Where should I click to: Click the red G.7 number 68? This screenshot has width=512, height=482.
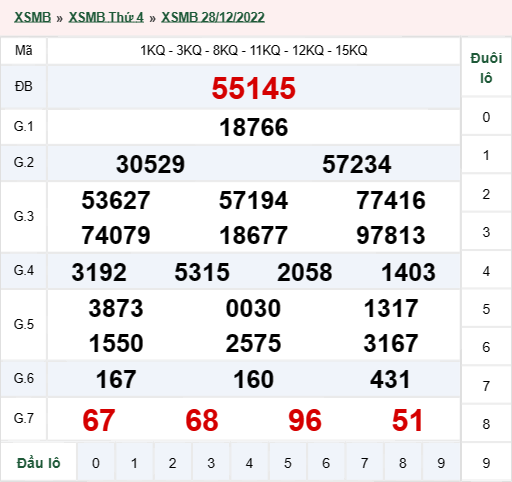point(202,420)
